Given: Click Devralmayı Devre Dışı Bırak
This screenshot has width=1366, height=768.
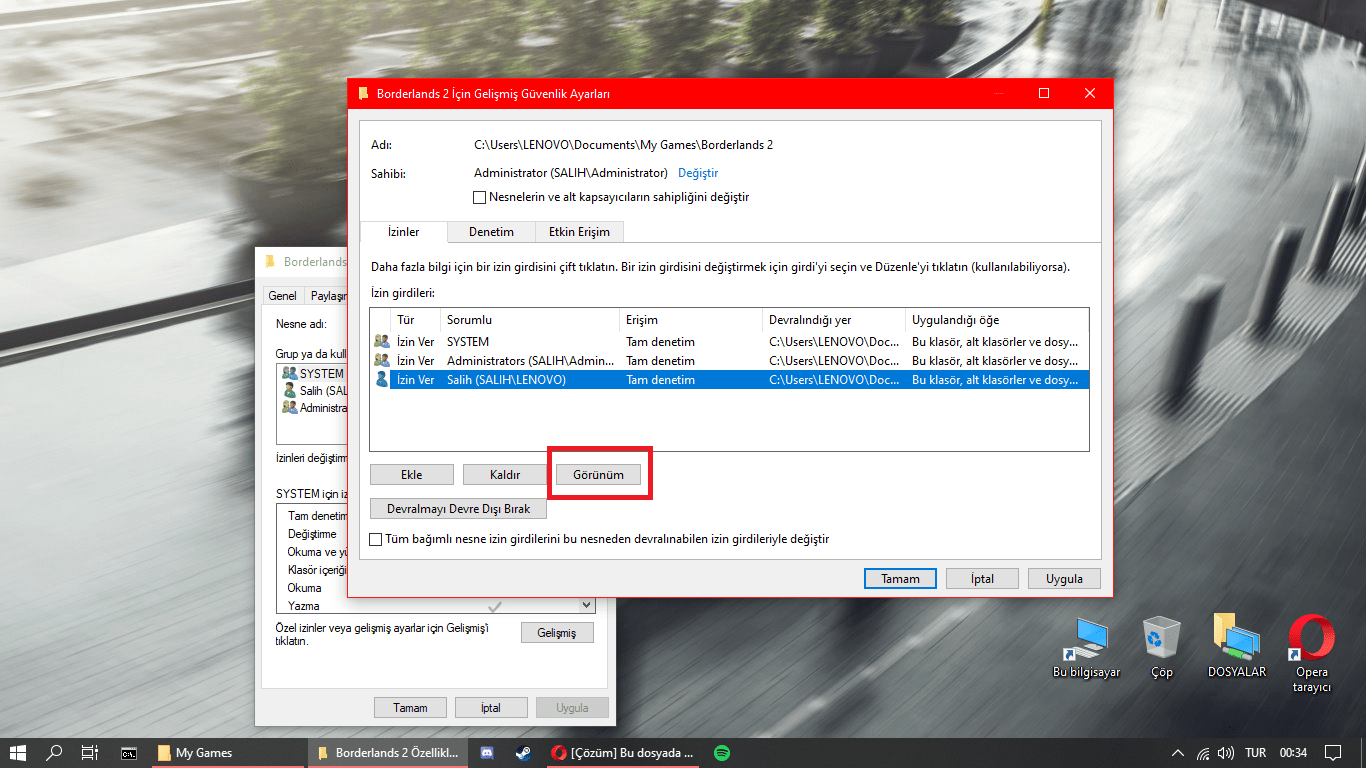Looking at the screenshot, I should [x=458, y=509].
